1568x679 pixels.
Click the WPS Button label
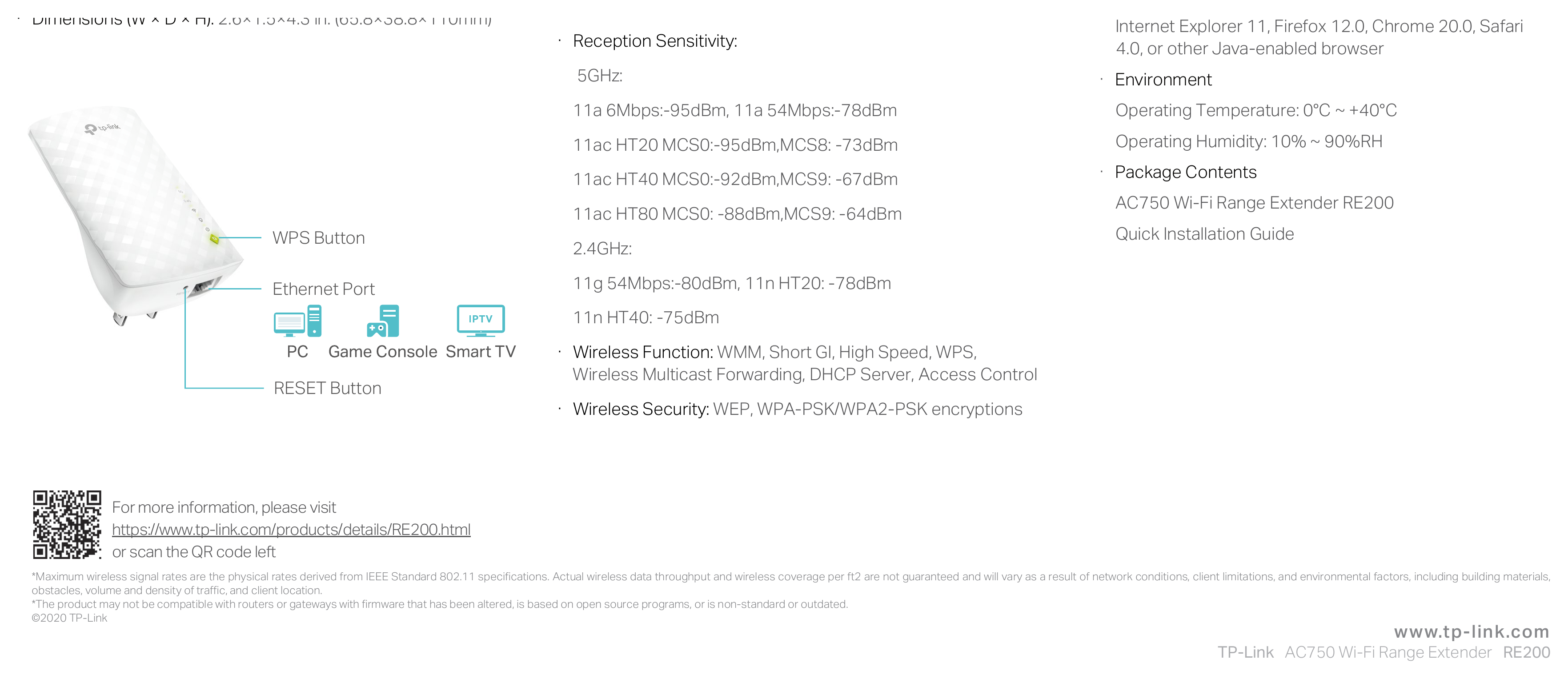[318, 238]
